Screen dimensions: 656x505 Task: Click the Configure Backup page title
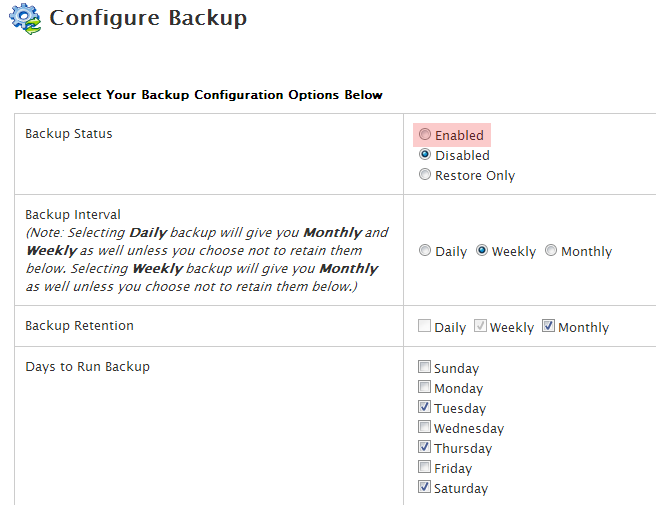click(148, 18)
